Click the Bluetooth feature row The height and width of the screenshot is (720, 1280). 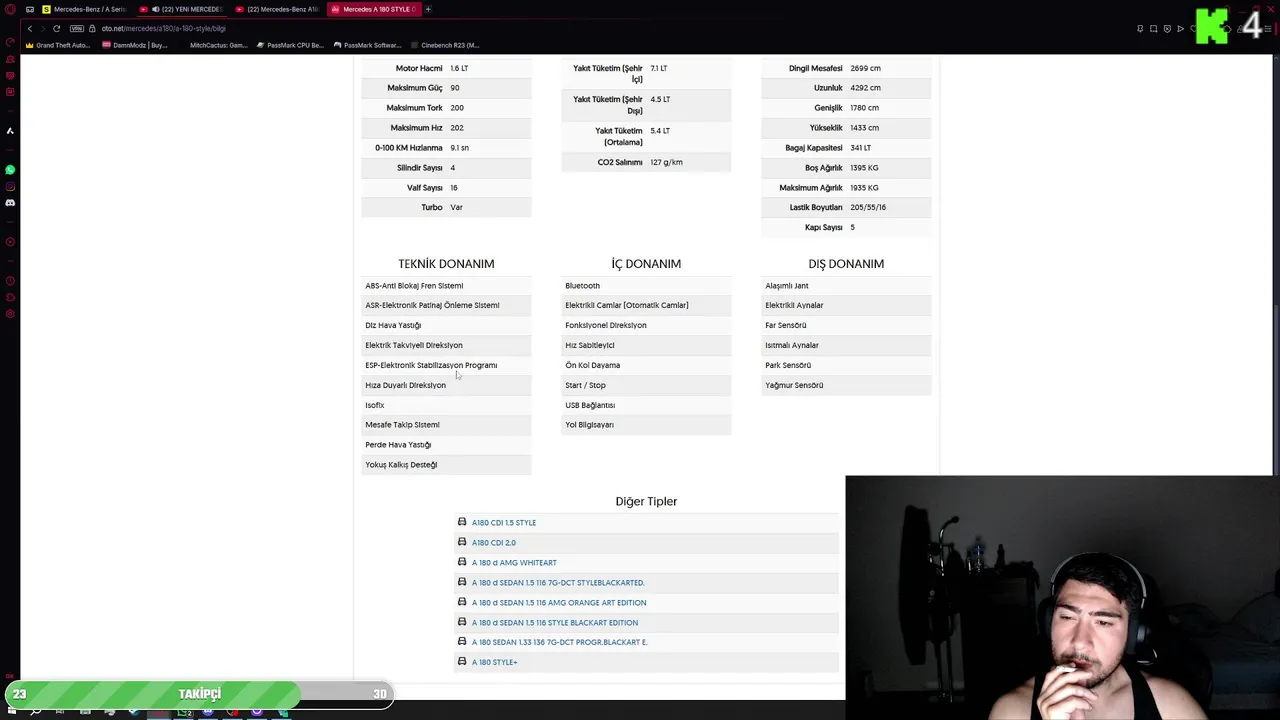coord(646,285)
